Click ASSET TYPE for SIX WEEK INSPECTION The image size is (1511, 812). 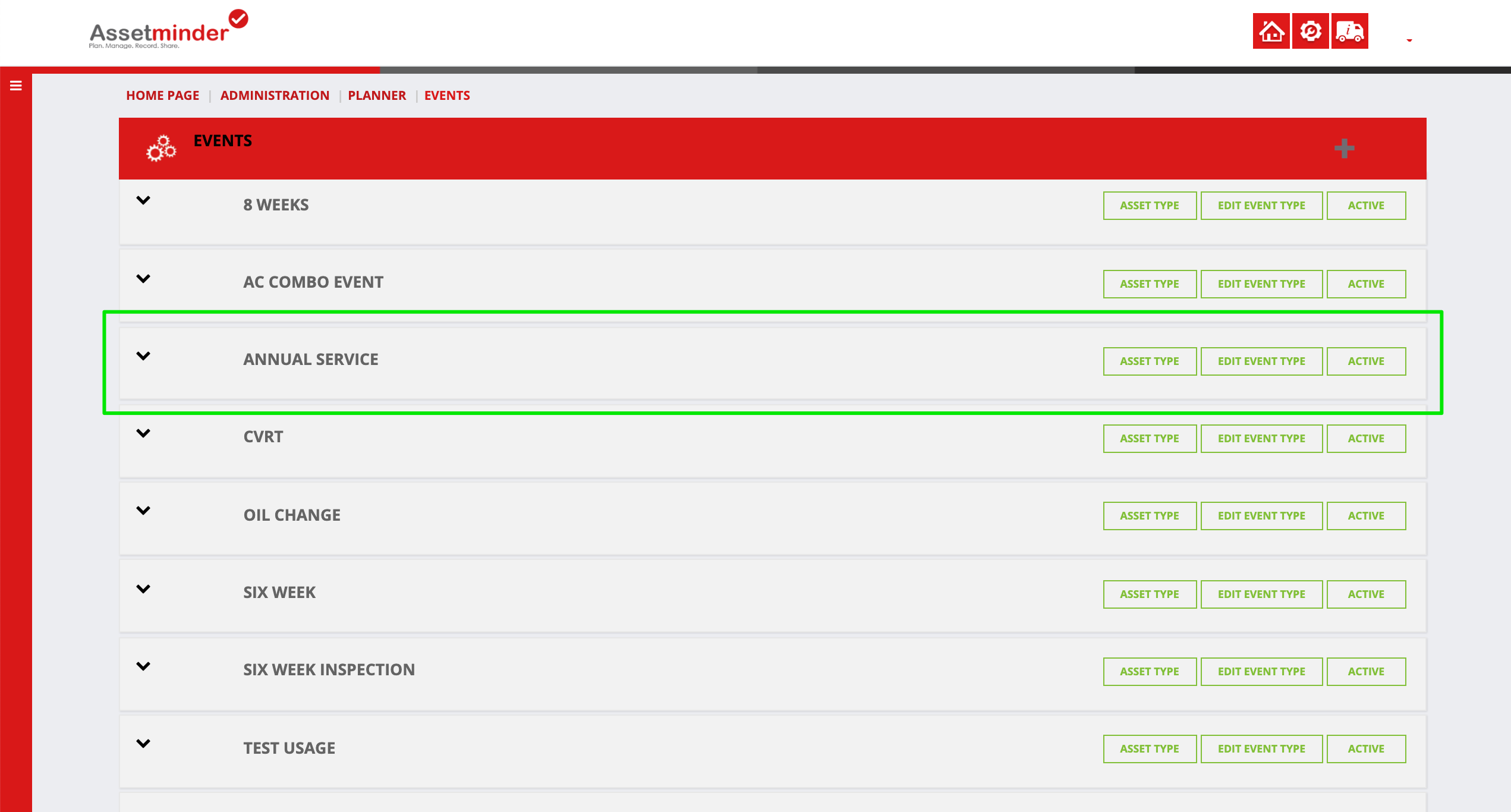[x=1150, y=672]
